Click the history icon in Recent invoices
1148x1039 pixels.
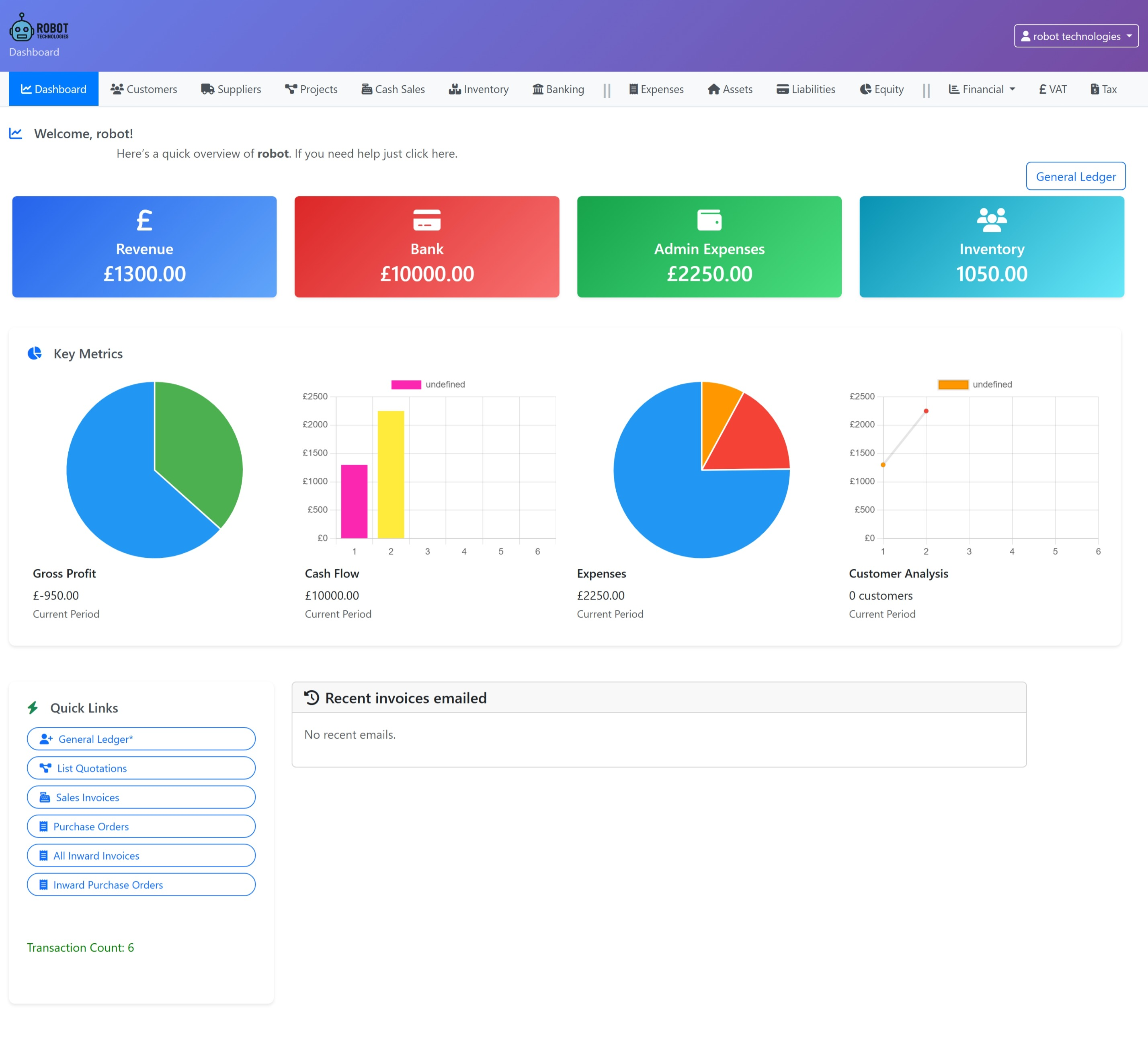pyautogui.click(x=312, y=698)
